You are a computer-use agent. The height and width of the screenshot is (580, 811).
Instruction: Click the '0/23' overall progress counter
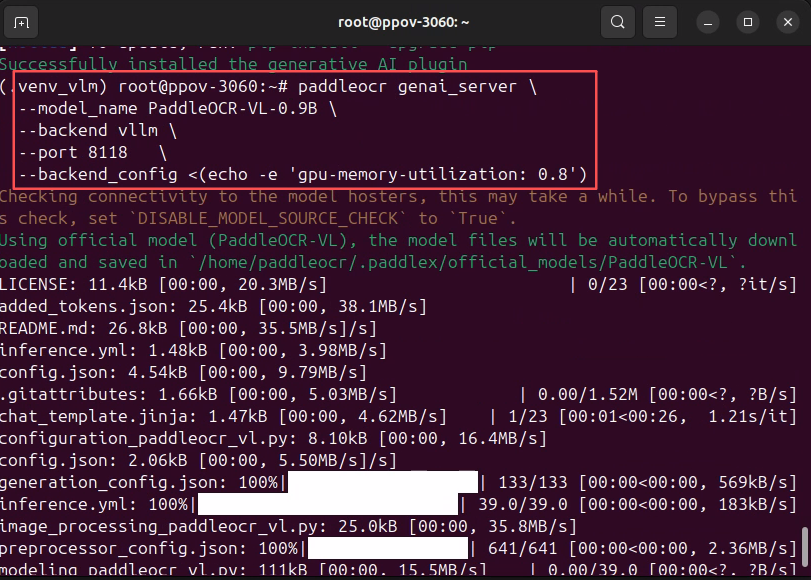tap(607, 285)
